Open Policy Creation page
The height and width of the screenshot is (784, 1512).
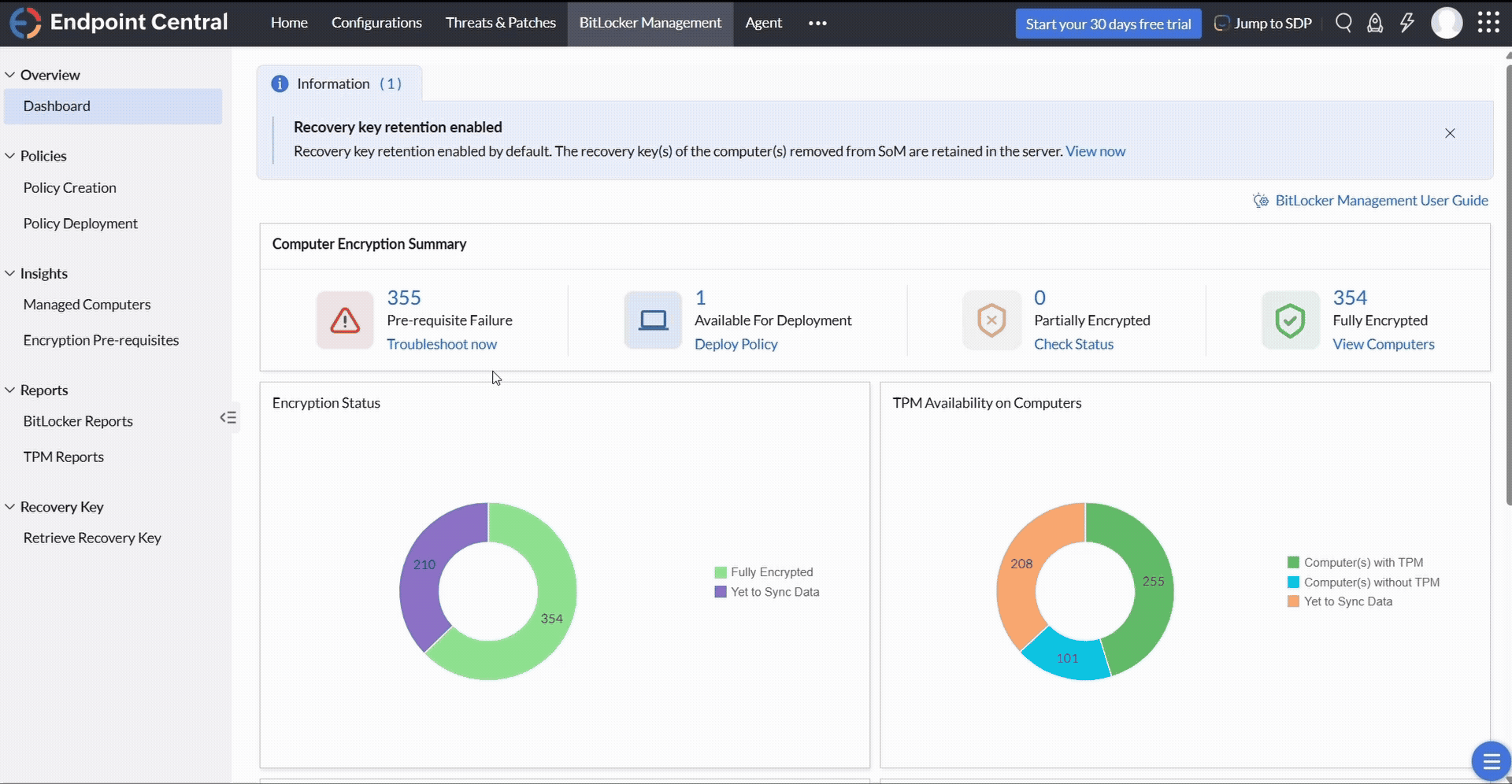[x=69, y=188]
